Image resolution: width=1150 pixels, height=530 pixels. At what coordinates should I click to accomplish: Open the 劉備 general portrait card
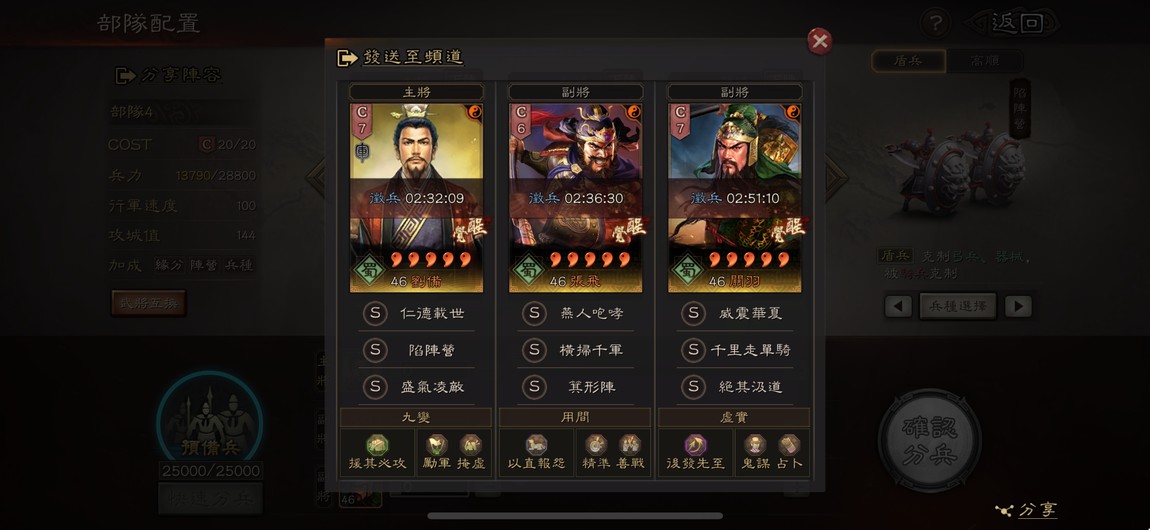pyautogui.click(x=417, y=198)
